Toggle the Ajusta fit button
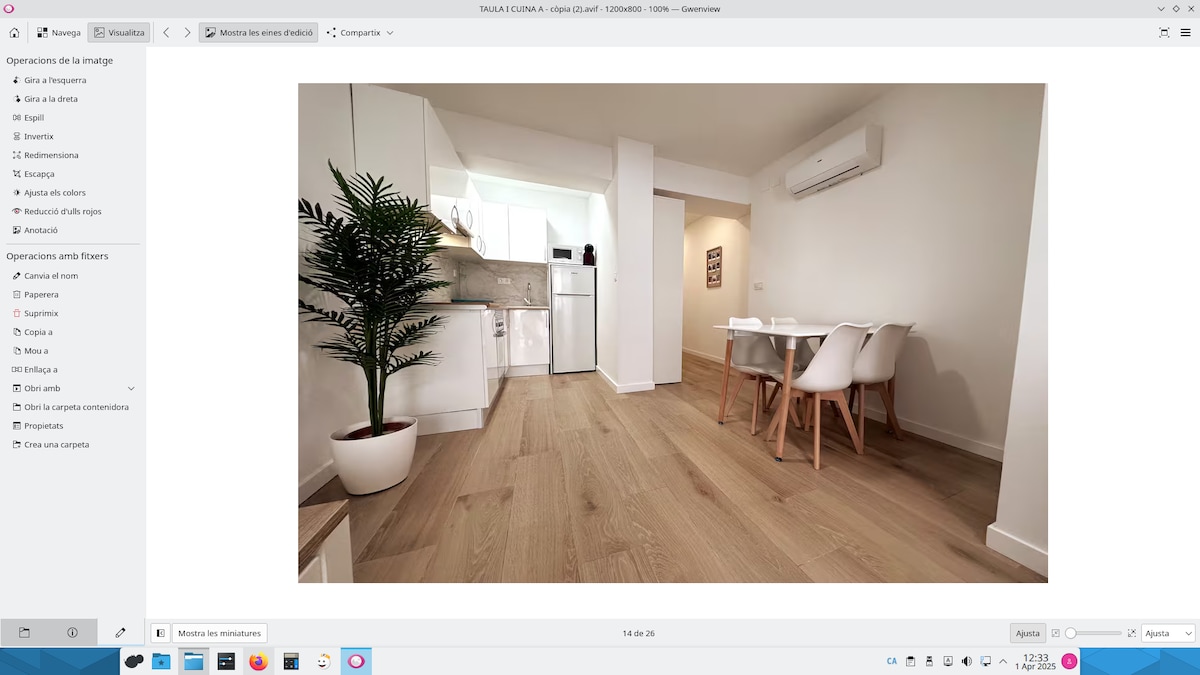The width and height of the screenshot is (1200, 675). click(1028, 633)
